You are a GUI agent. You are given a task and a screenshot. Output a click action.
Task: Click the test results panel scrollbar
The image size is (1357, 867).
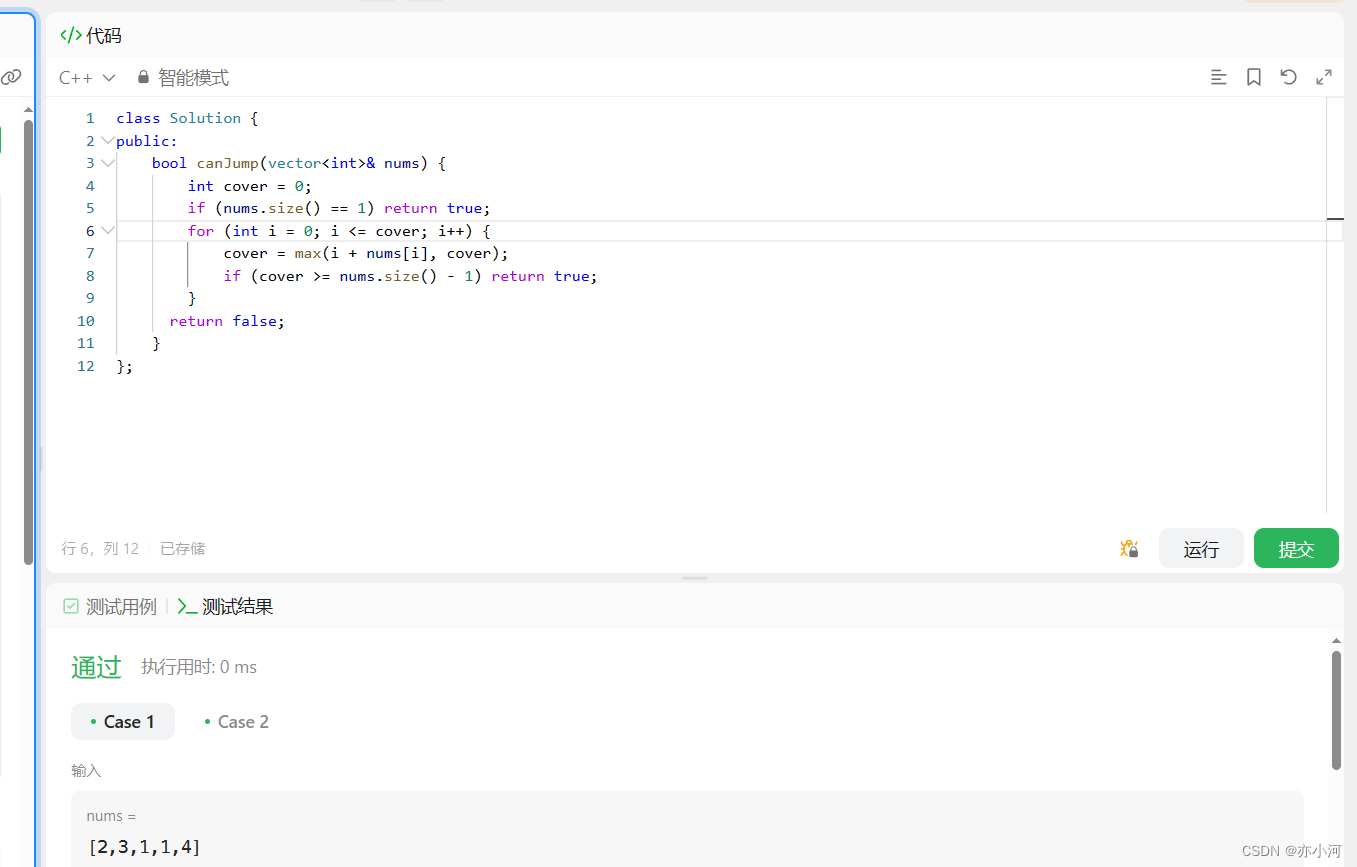(1336, 710)
